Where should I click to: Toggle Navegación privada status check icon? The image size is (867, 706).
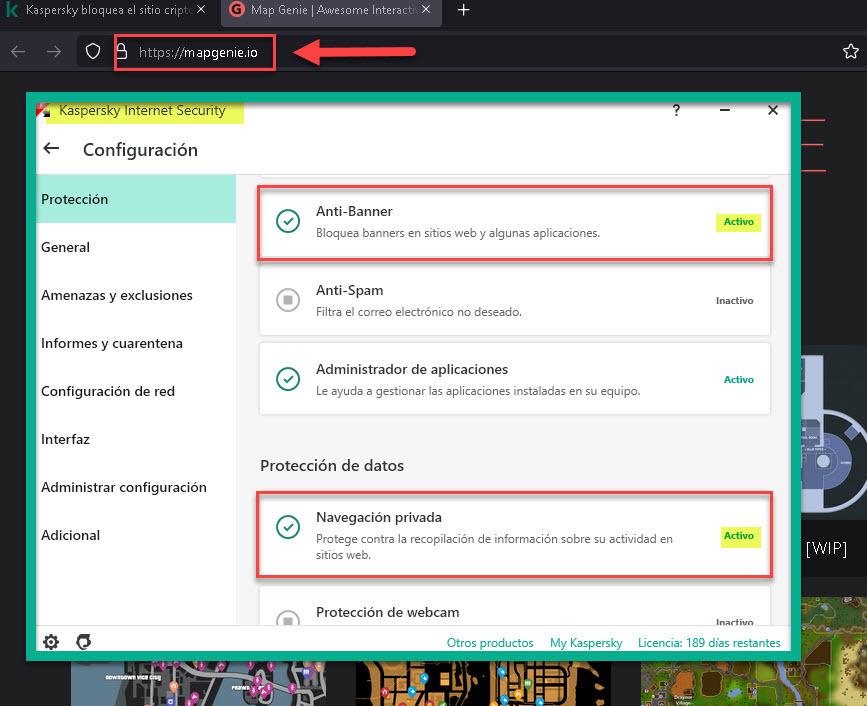(x=288, y=527)
